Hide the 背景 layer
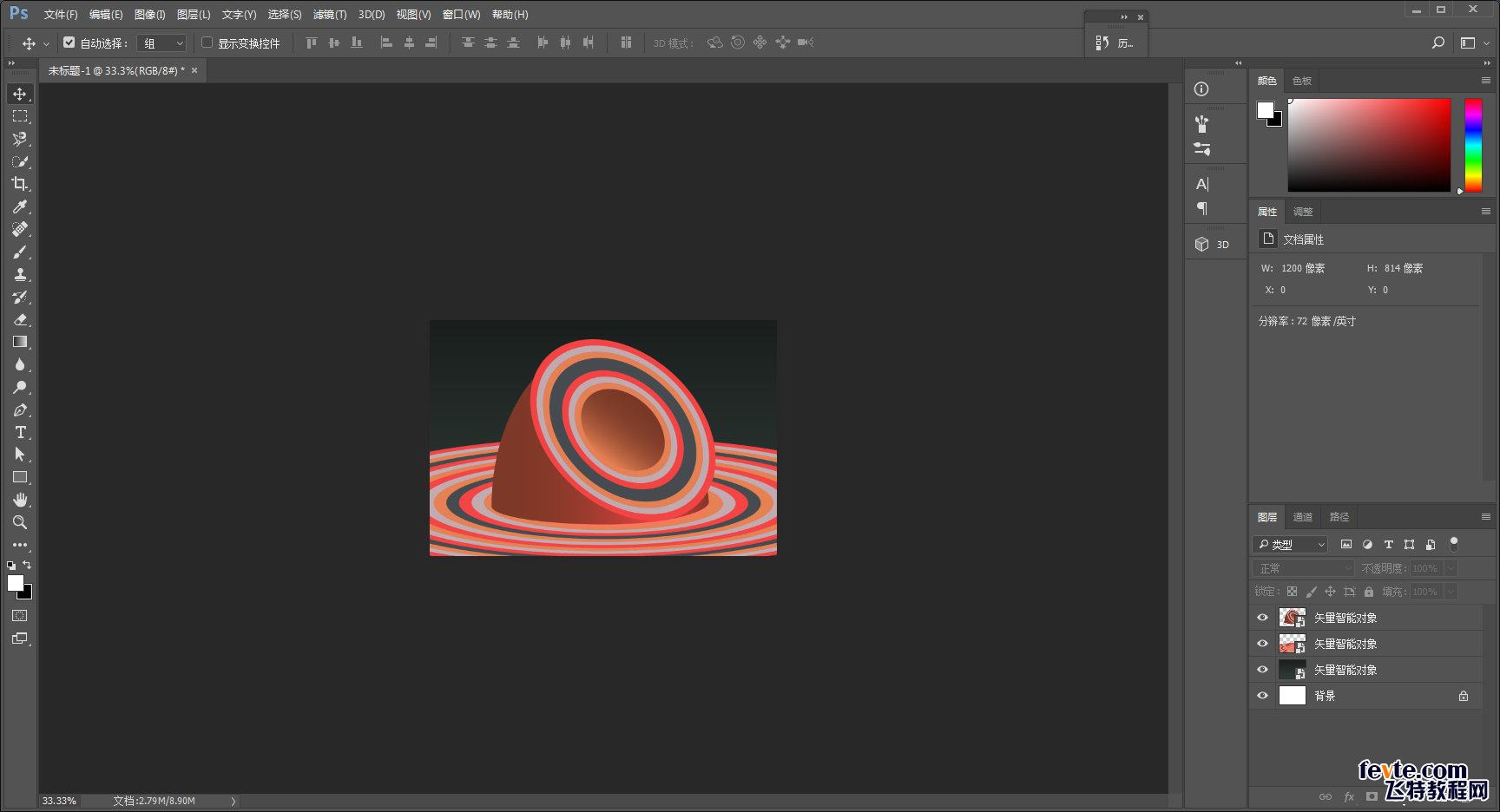Viewport: 1500px width, 812px height. [x=1263, y=696]
